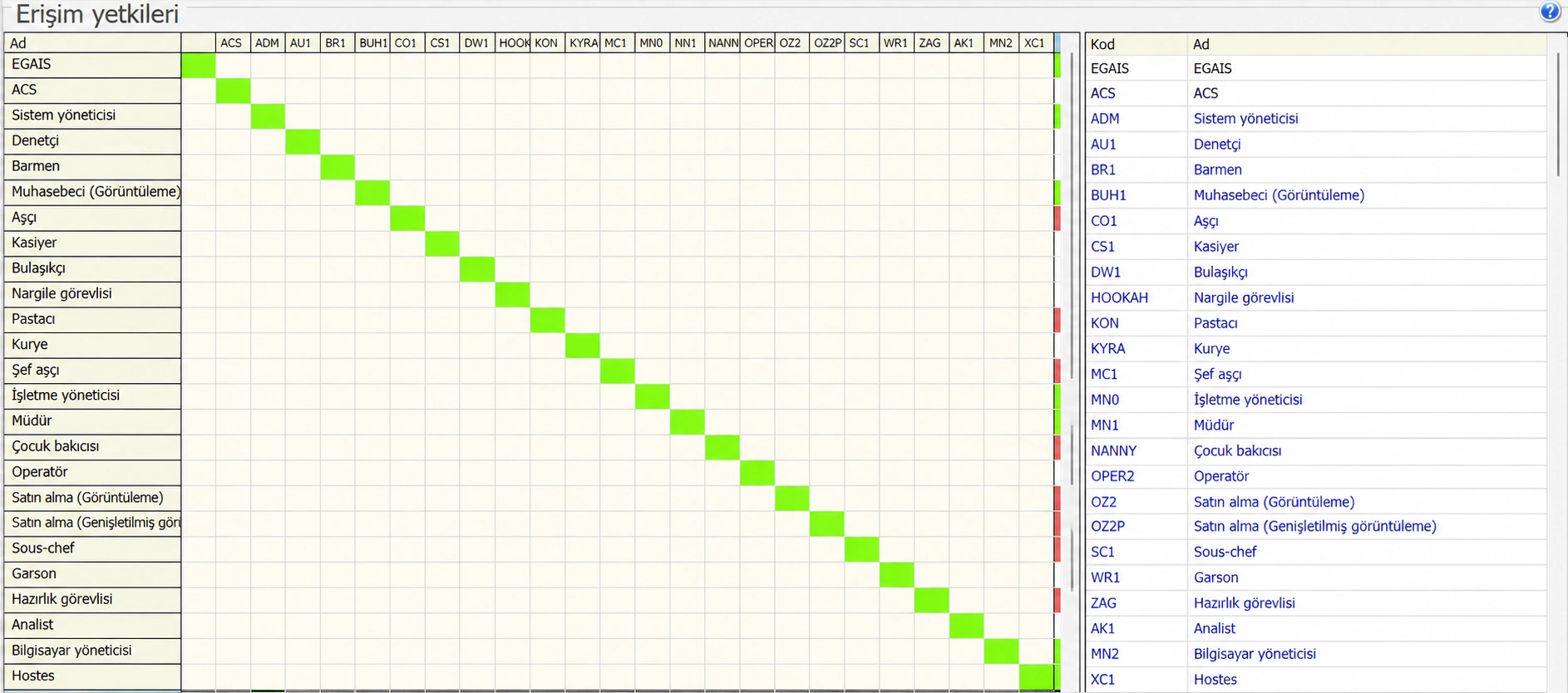Toggle the green cell in the Kurye row
This screenshot has width=1568, height=693.
pyautogui.click(x=582, y=346)
